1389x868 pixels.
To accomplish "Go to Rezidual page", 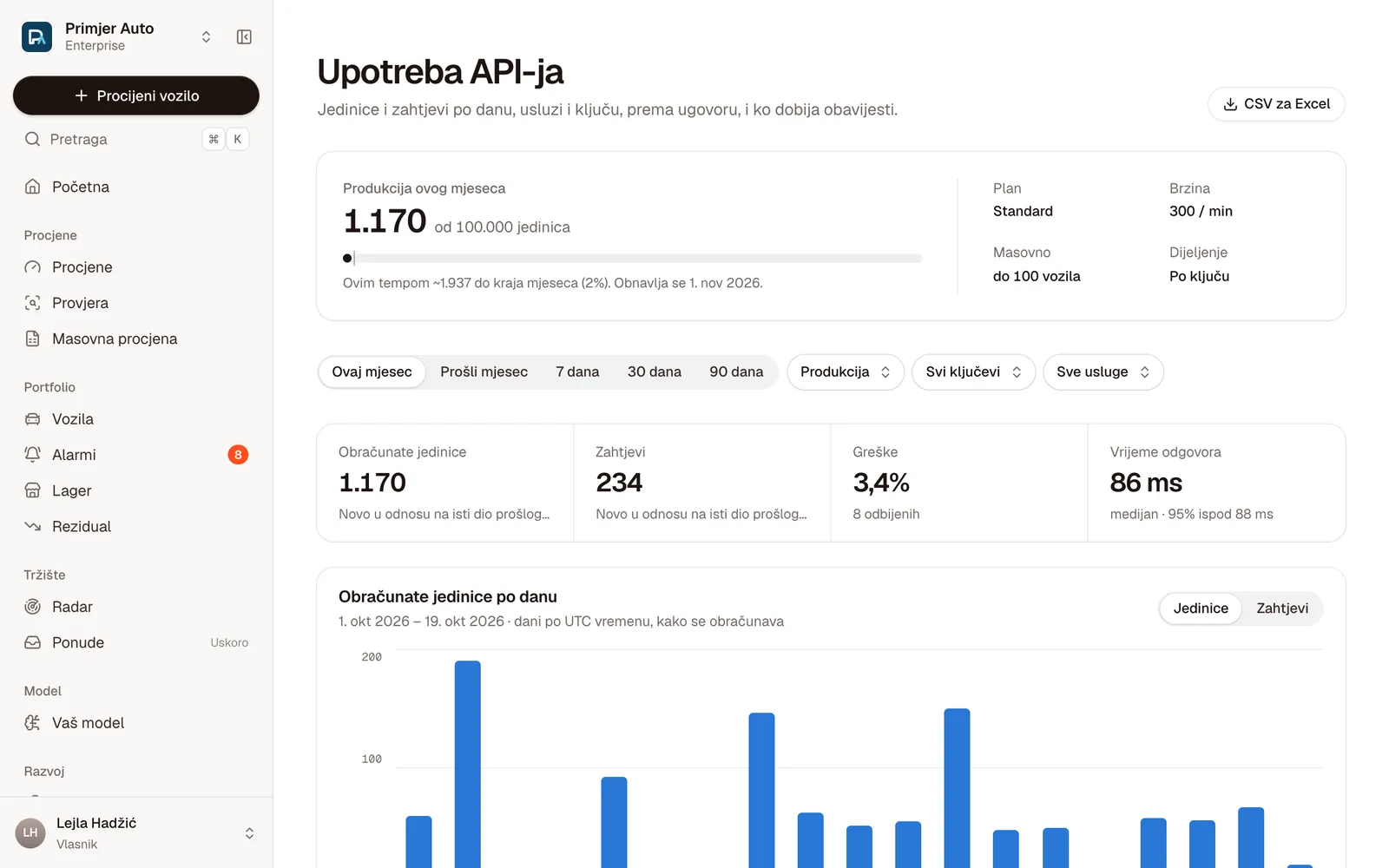I will [x=136, y=526].
